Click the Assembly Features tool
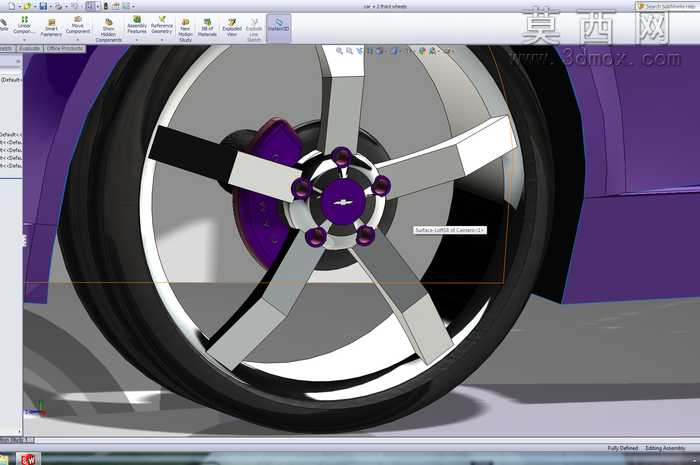 (137, 25)
